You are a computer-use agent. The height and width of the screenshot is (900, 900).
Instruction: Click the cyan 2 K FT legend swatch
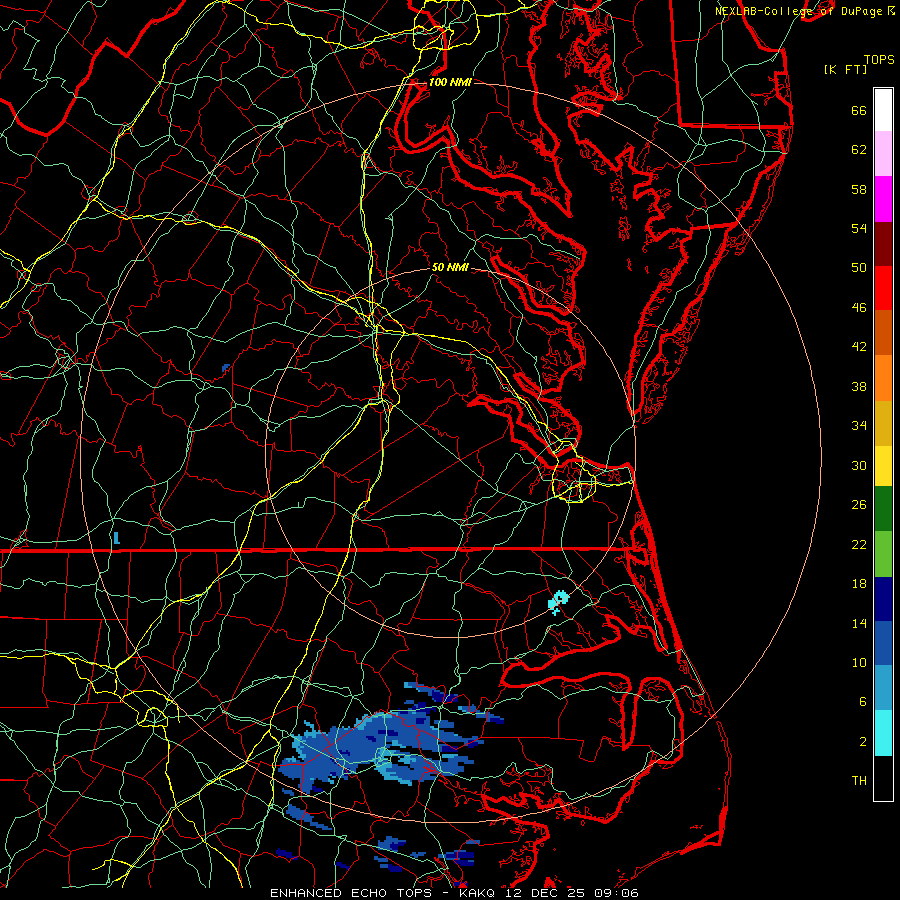tap(883, 733)
